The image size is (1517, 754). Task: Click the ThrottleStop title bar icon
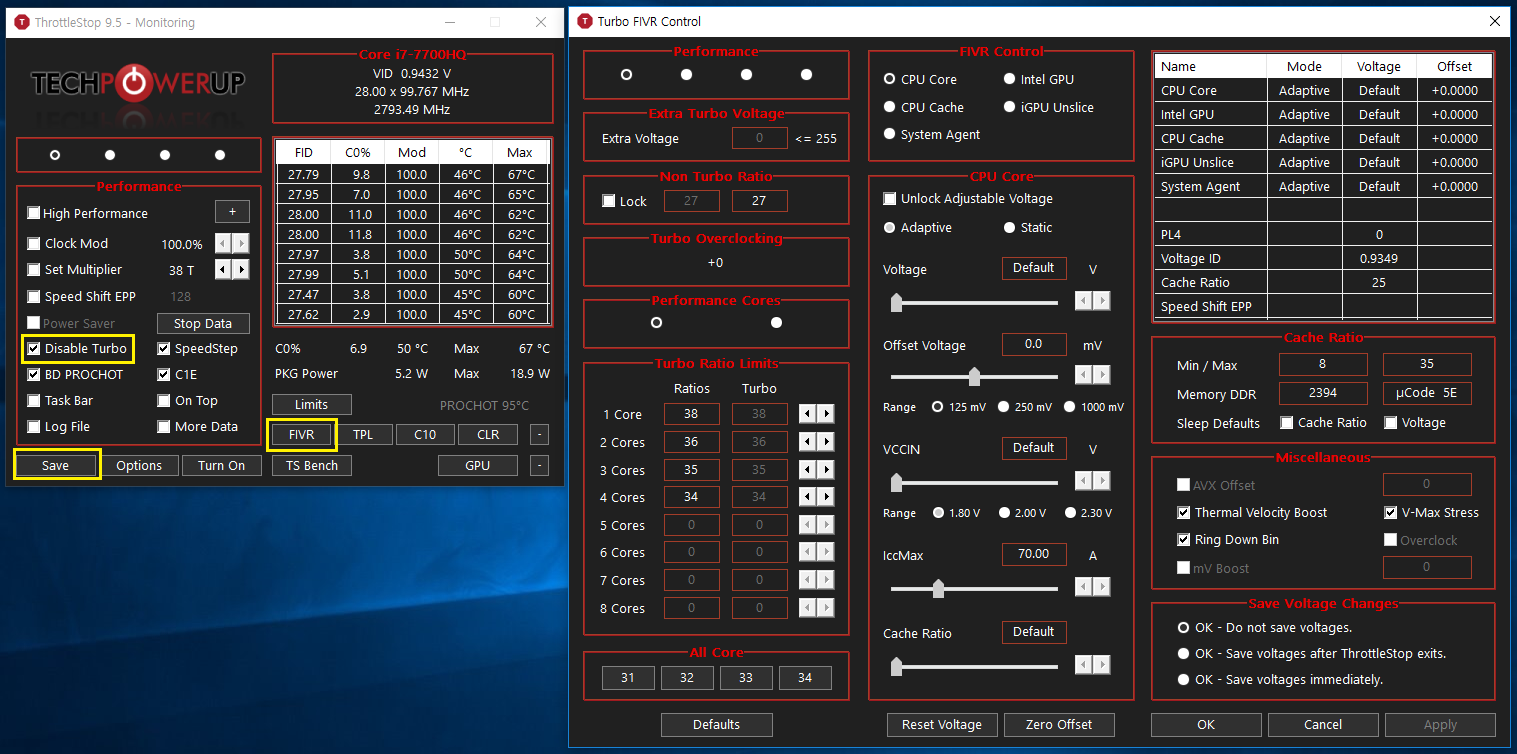click(21, 22)
